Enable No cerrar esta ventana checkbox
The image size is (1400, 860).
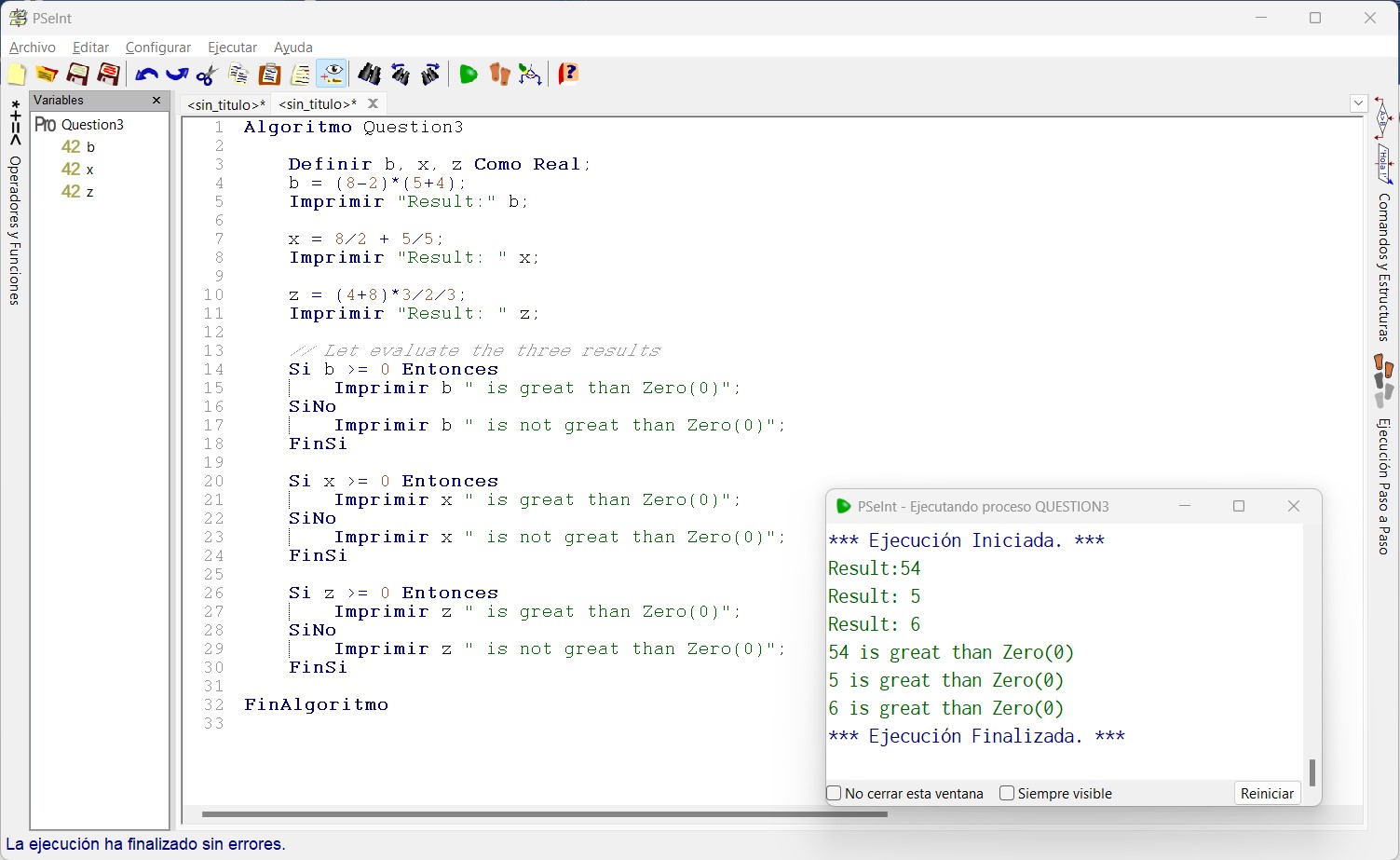pos(835,794)
